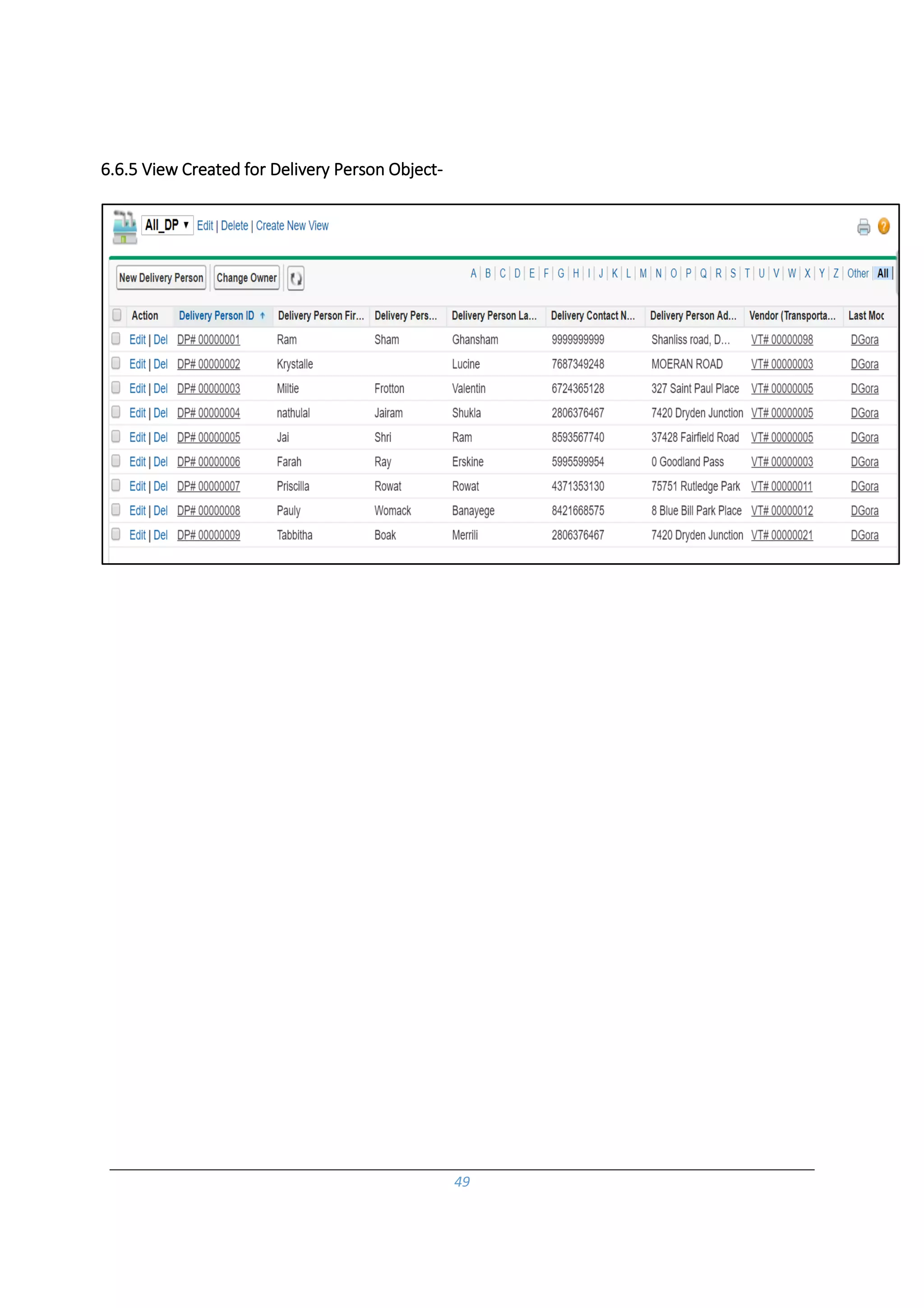The width and height of the screenshot is (924, 1308).
Task: Click the last name cell 'Banayege'
Action: [473, 511]
